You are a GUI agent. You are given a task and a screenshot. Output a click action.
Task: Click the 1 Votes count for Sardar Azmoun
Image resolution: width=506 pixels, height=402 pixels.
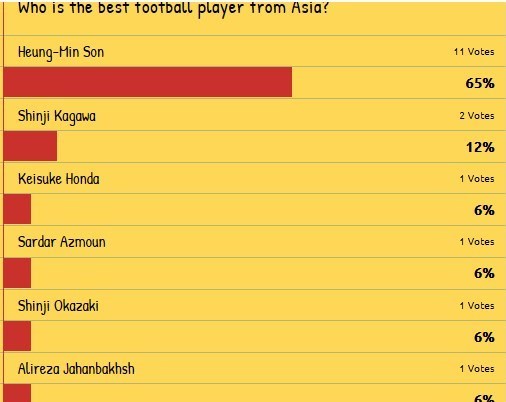pos(477,242)
